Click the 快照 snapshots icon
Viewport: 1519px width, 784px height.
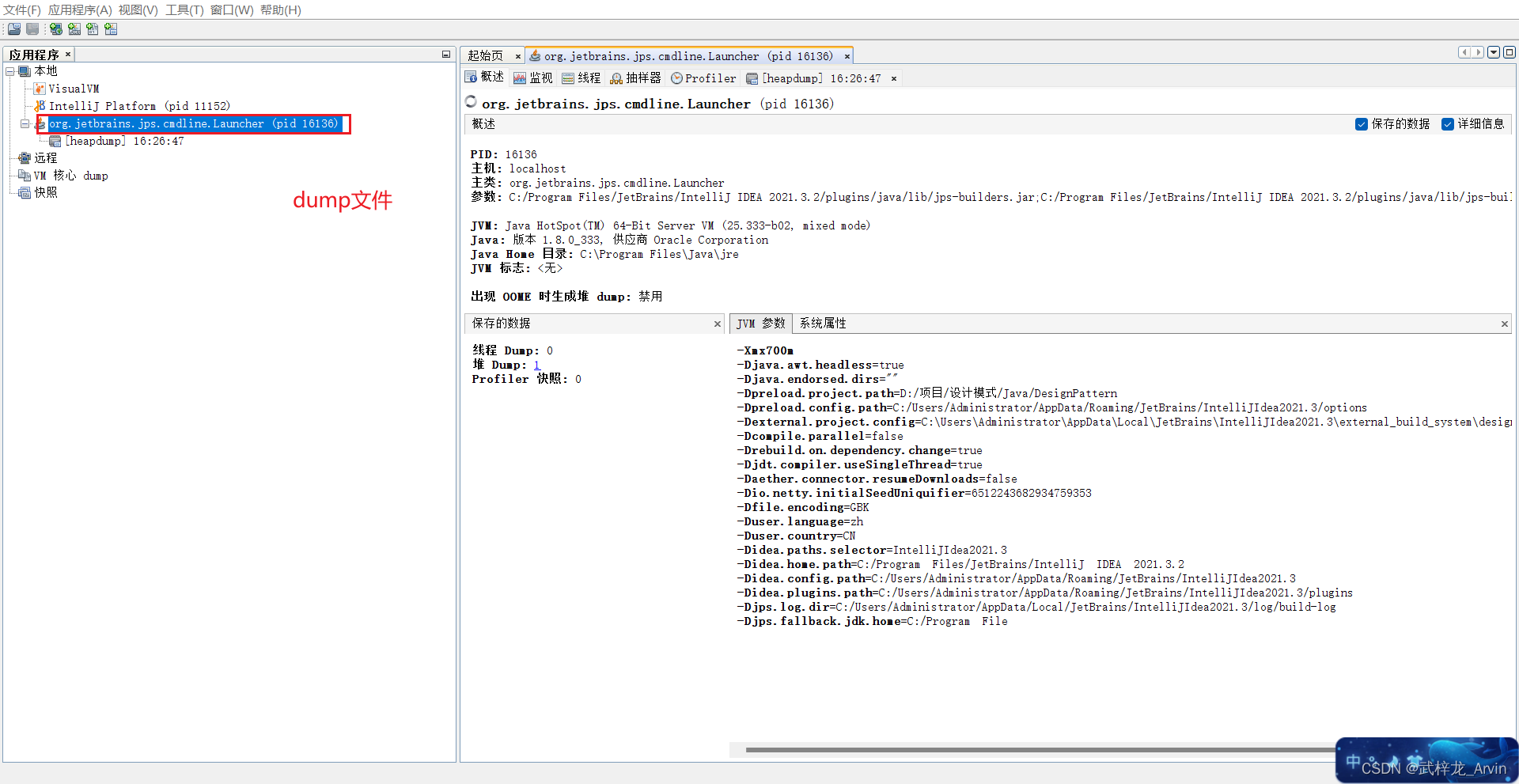[x=25, y=193]
